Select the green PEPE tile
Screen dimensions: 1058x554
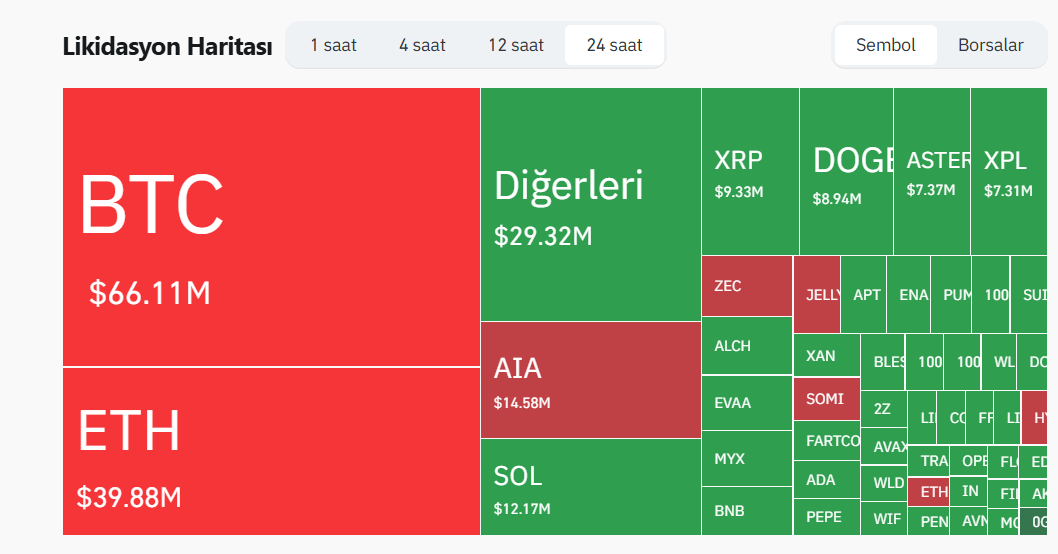(826, 517)
